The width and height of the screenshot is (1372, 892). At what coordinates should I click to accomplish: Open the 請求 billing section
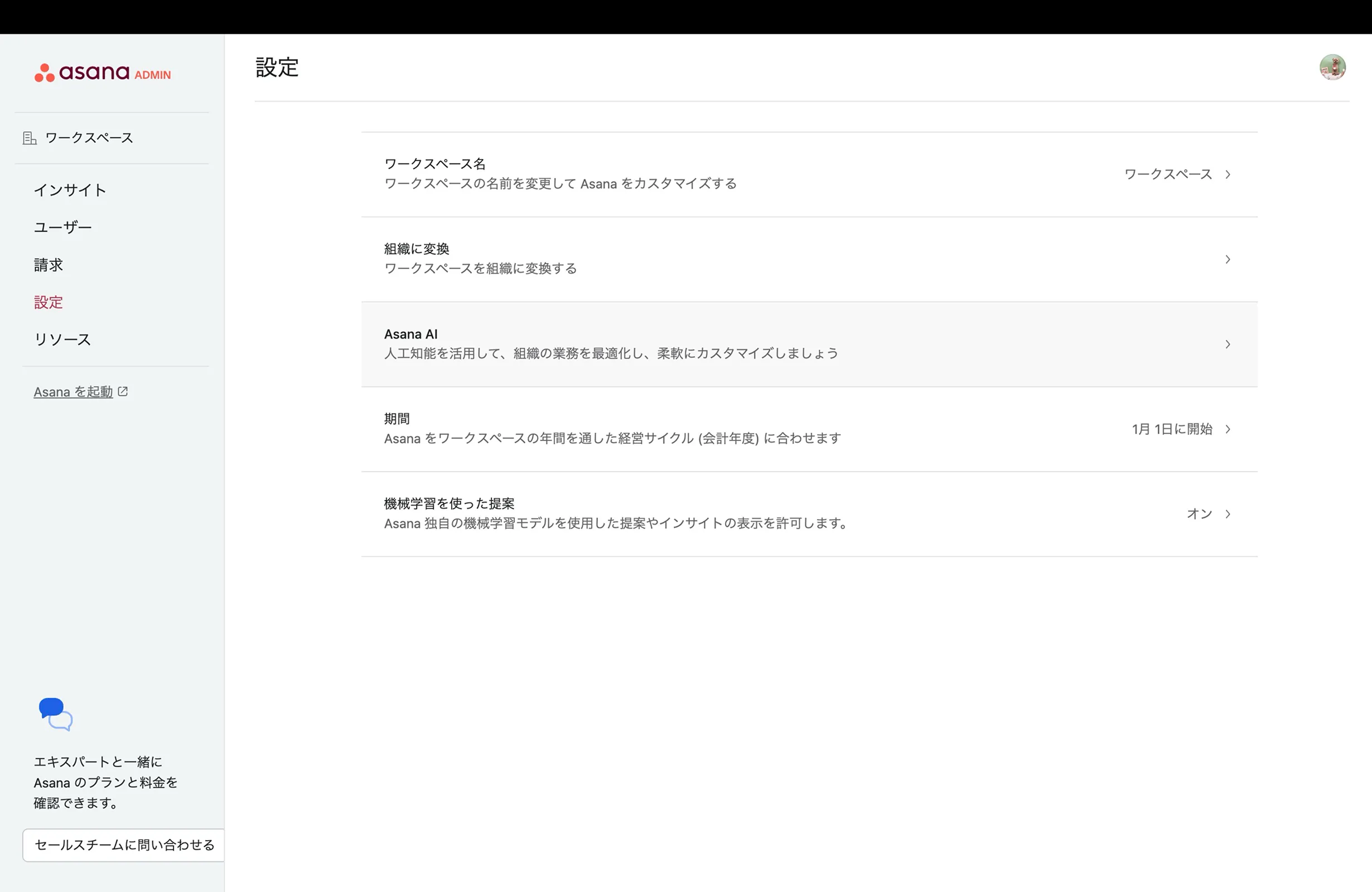(49, 265)
